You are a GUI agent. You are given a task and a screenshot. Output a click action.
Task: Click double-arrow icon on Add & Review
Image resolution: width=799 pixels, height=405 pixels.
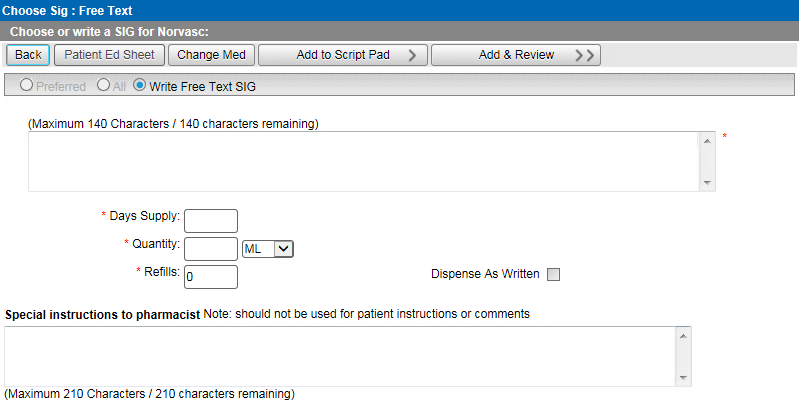586,55
